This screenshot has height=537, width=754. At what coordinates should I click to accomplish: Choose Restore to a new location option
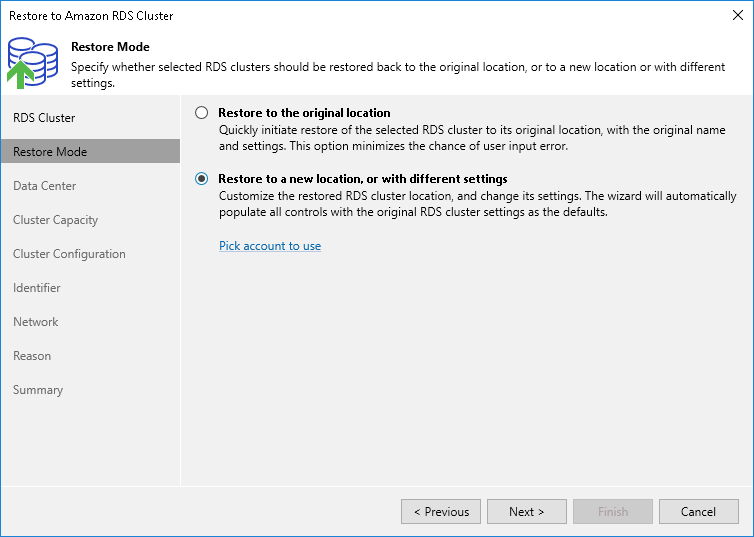[x=202, y=179]
